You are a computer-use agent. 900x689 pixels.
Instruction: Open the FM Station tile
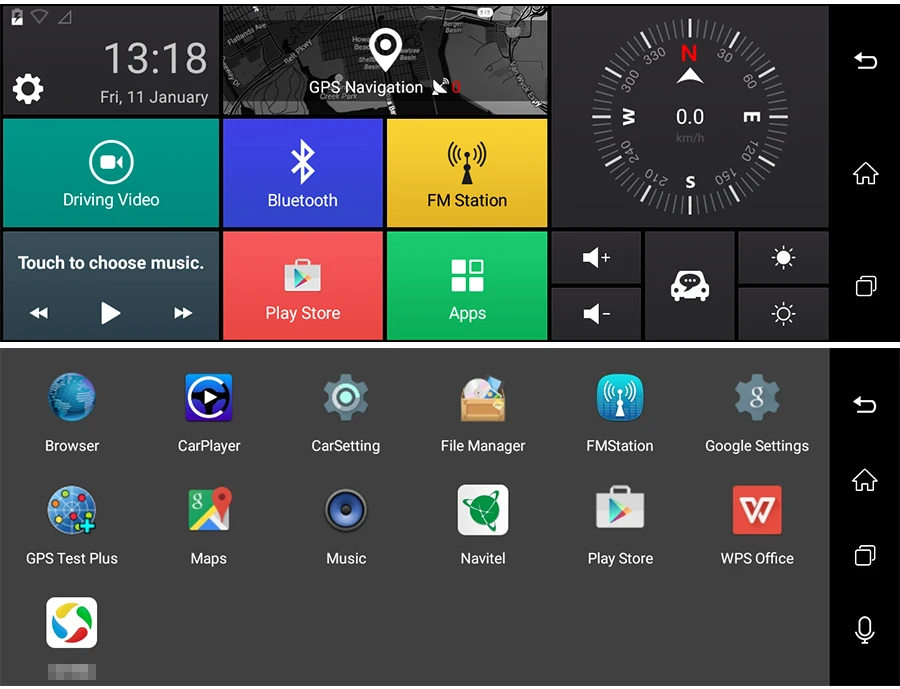(x=467, y=173)
